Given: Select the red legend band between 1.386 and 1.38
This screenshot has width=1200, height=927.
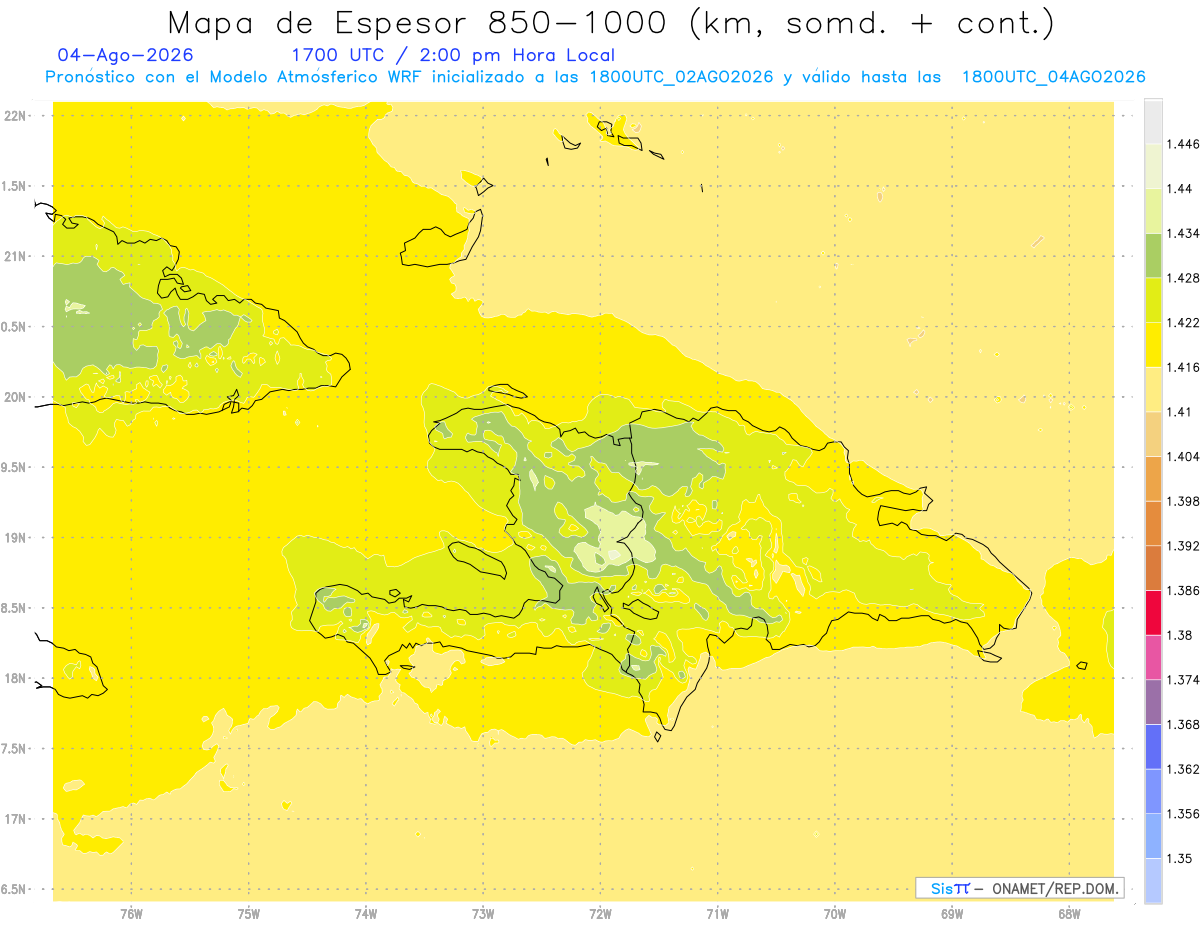Looking at the screenshot, I should pos(1153,612).
